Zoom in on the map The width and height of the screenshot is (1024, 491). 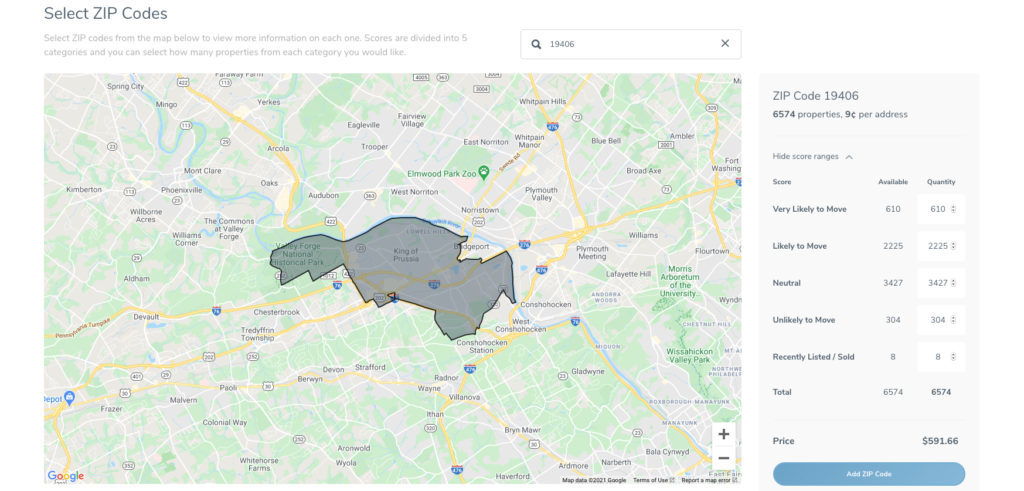coord(723,434)
